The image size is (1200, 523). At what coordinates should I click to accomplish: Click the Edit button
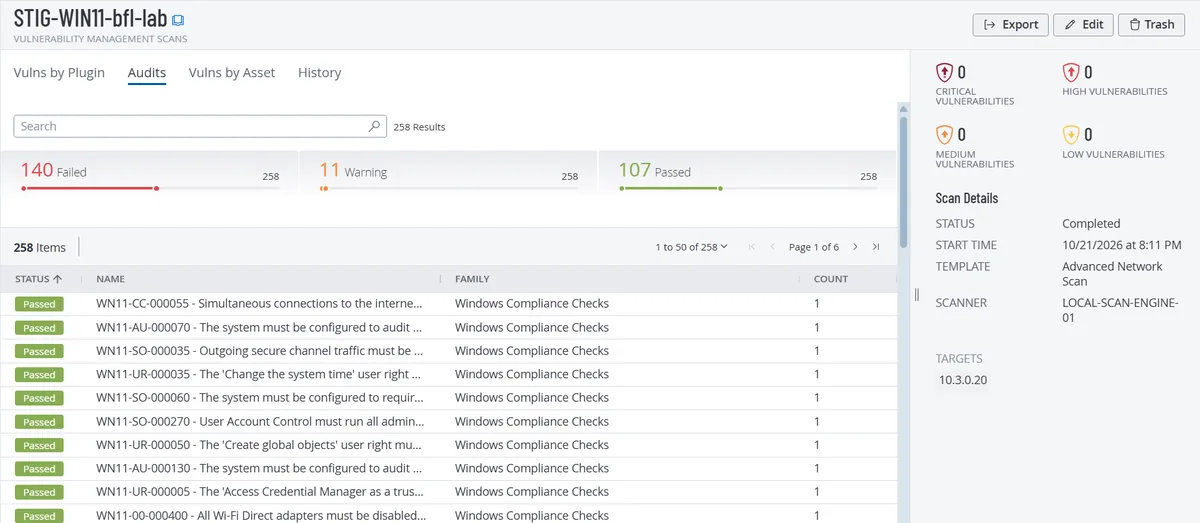click(1083, 24)
